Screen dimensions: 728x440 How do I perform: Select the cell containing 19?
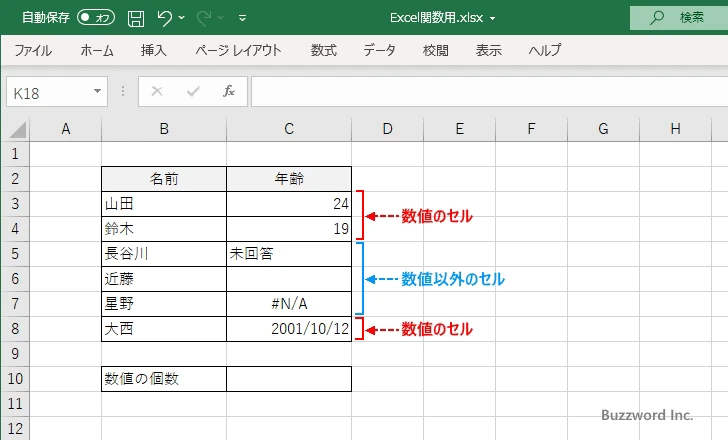(x=289, y=229)
